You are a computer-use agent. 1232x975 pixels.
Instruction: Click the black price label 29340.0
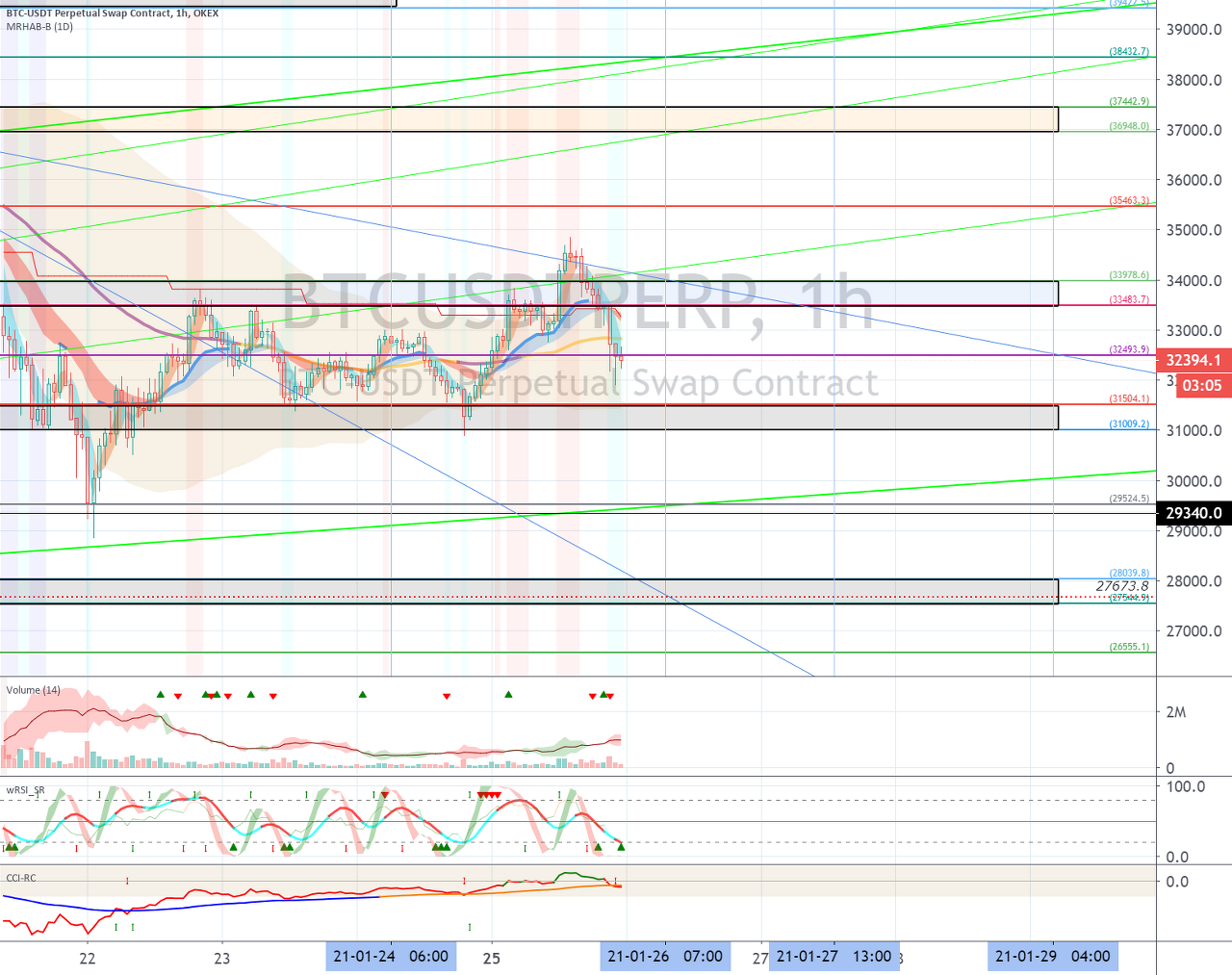(x=1193, y=513)
